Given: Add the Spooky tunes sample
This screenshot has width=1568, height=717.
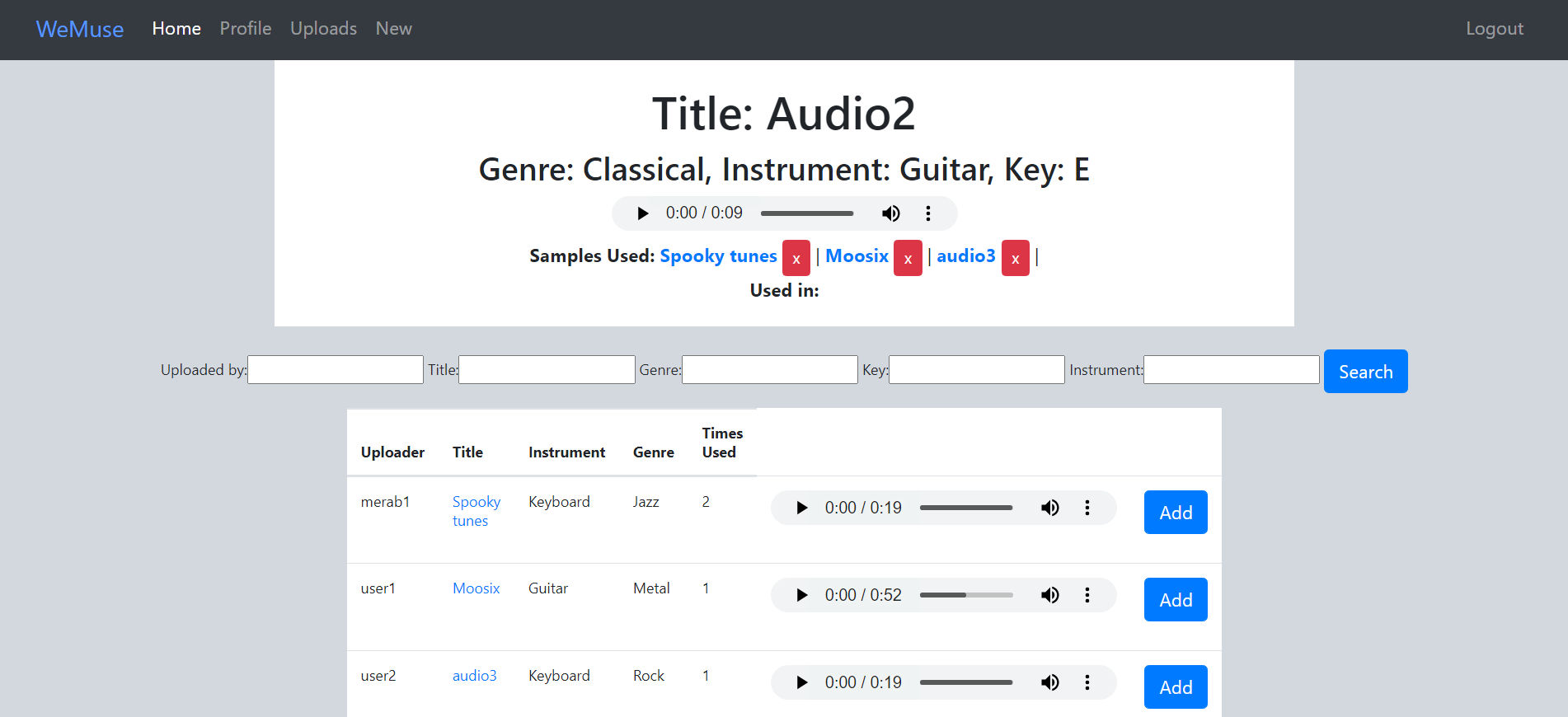Looking at the screenshot, I should [x=1175, y=512].
